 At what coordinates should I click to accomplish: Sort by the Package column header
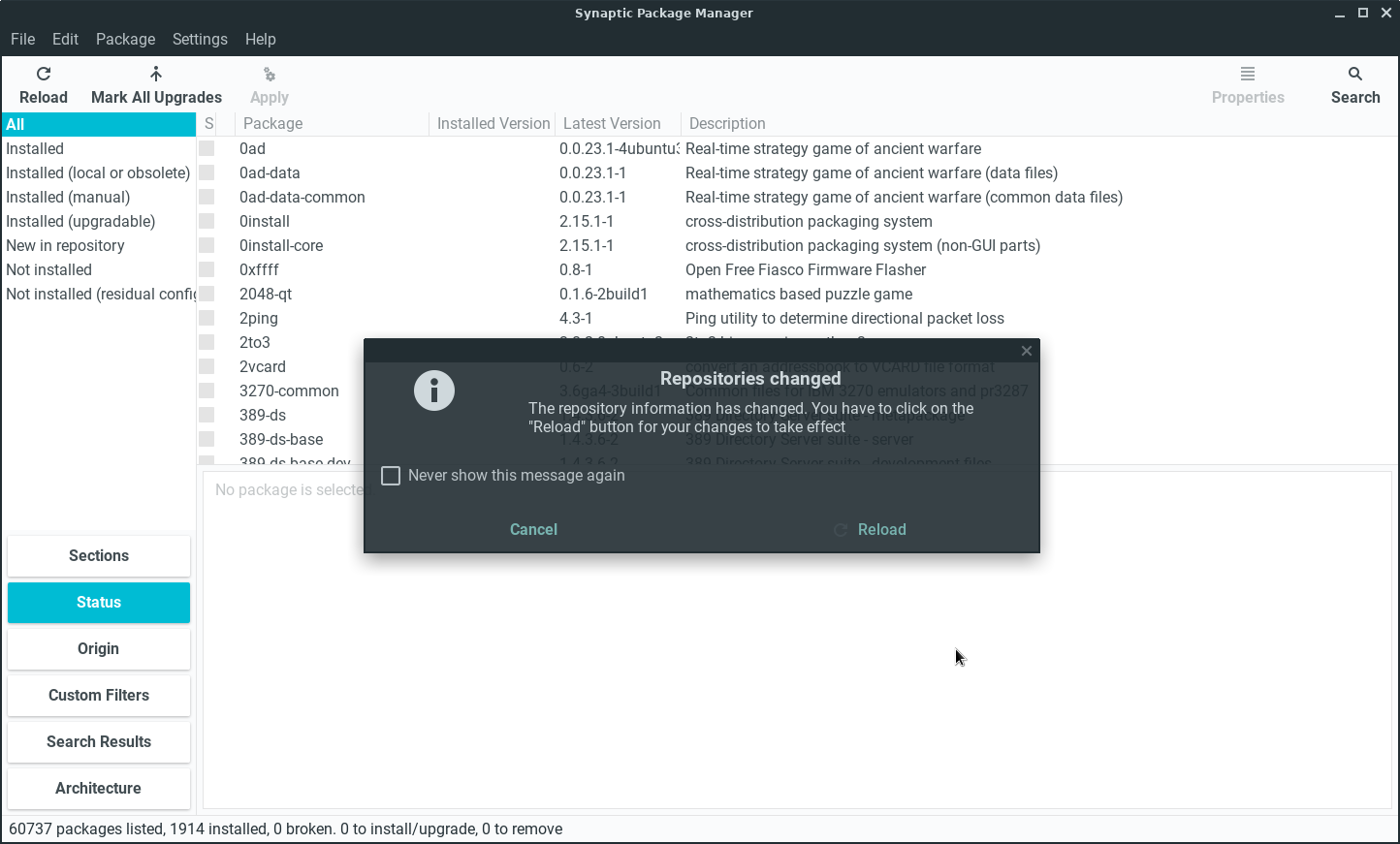point(332,124)
